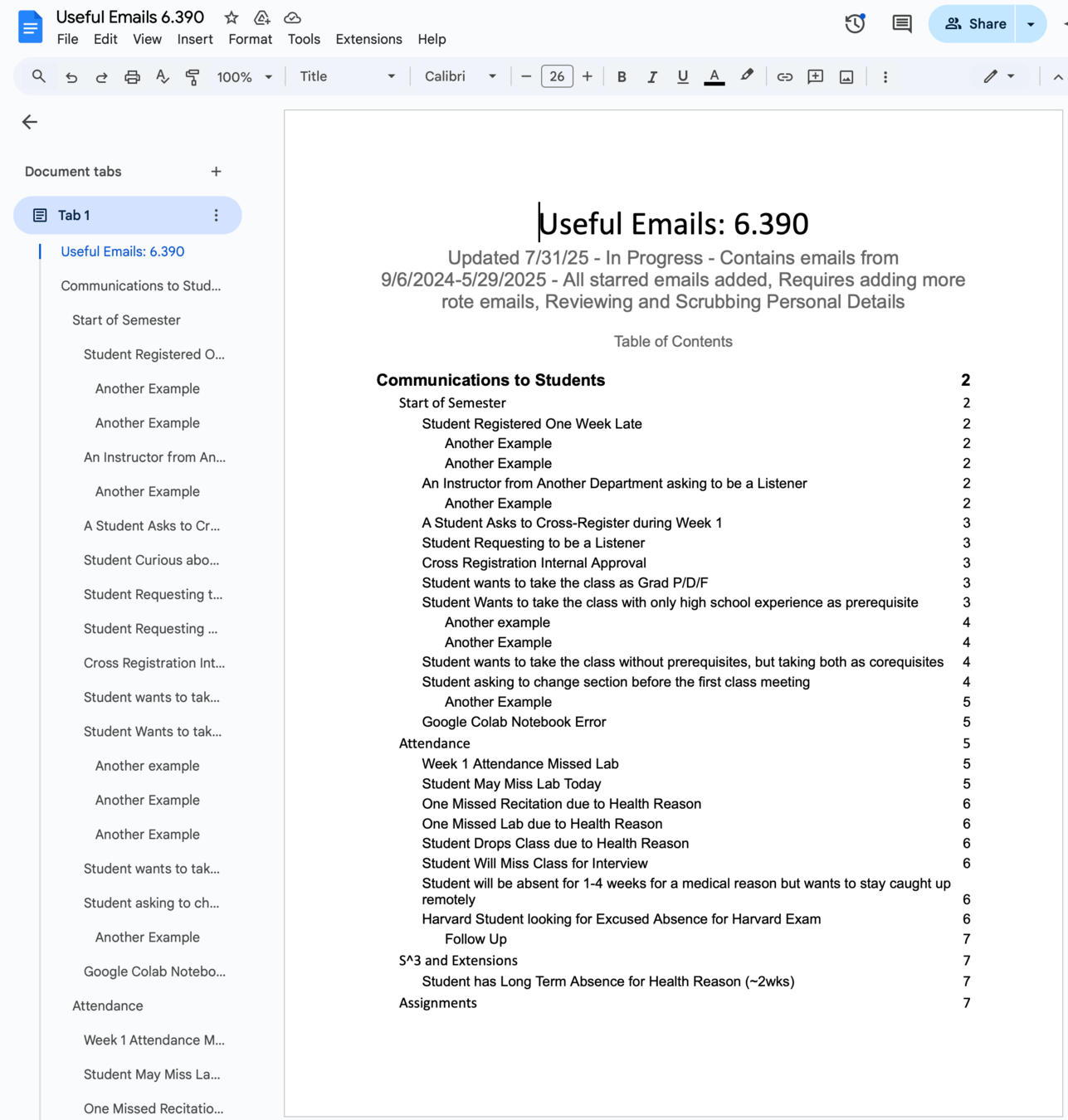1068x1120 pixels.
Task: Increase font size
Action: point(588,77)
